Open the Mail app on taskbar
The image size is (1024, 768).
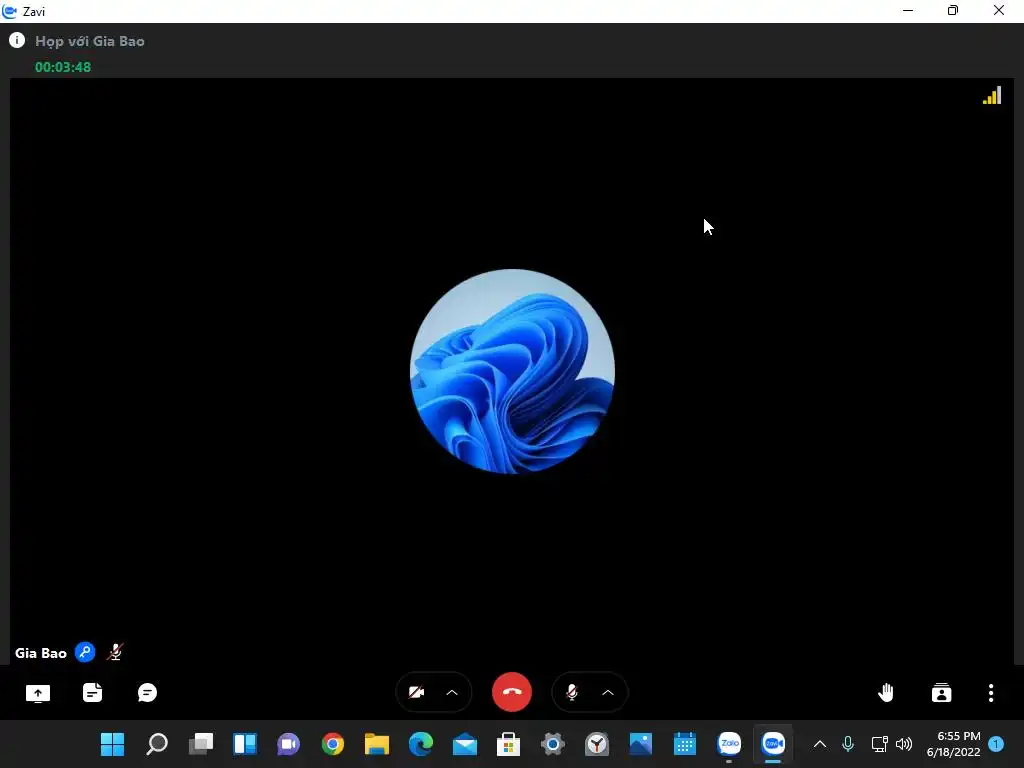[465, 744]
